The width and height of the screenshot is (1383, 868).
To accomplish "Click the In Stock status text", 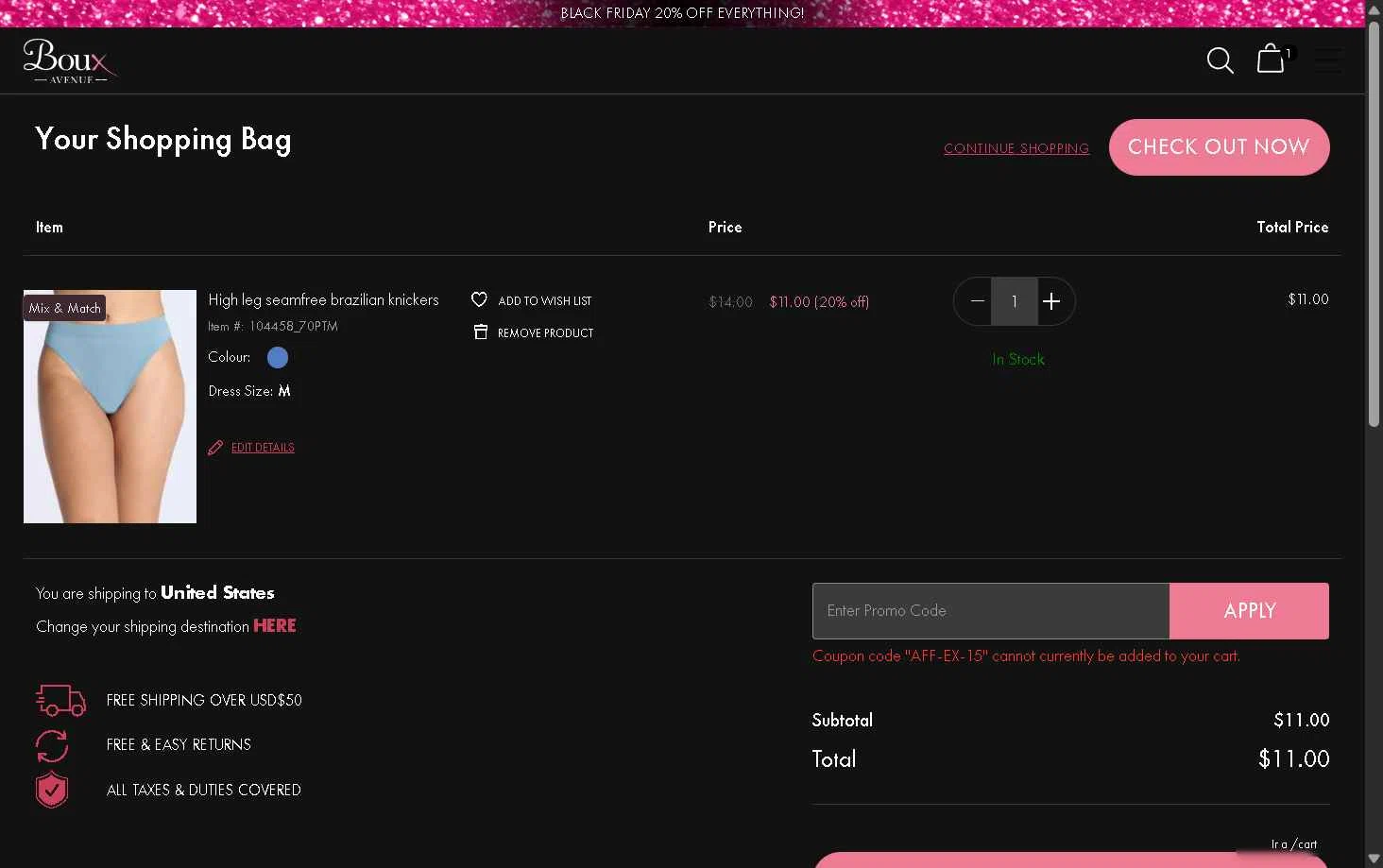I will coord(1018,359).
